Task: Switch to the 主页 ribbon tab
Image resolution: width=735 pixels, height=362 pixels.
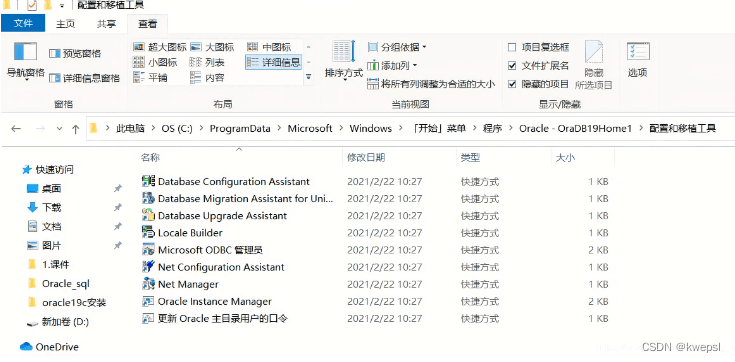Action: 65,24
